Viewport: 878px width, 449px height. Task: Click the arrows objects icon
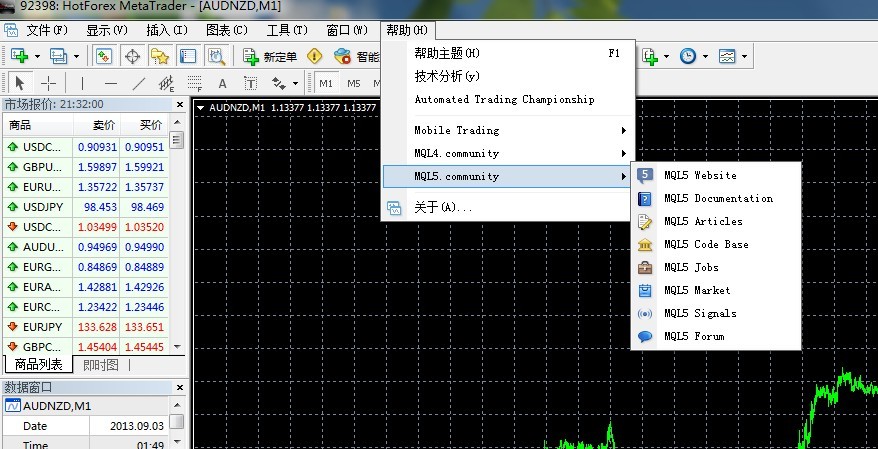coord(278,84)
